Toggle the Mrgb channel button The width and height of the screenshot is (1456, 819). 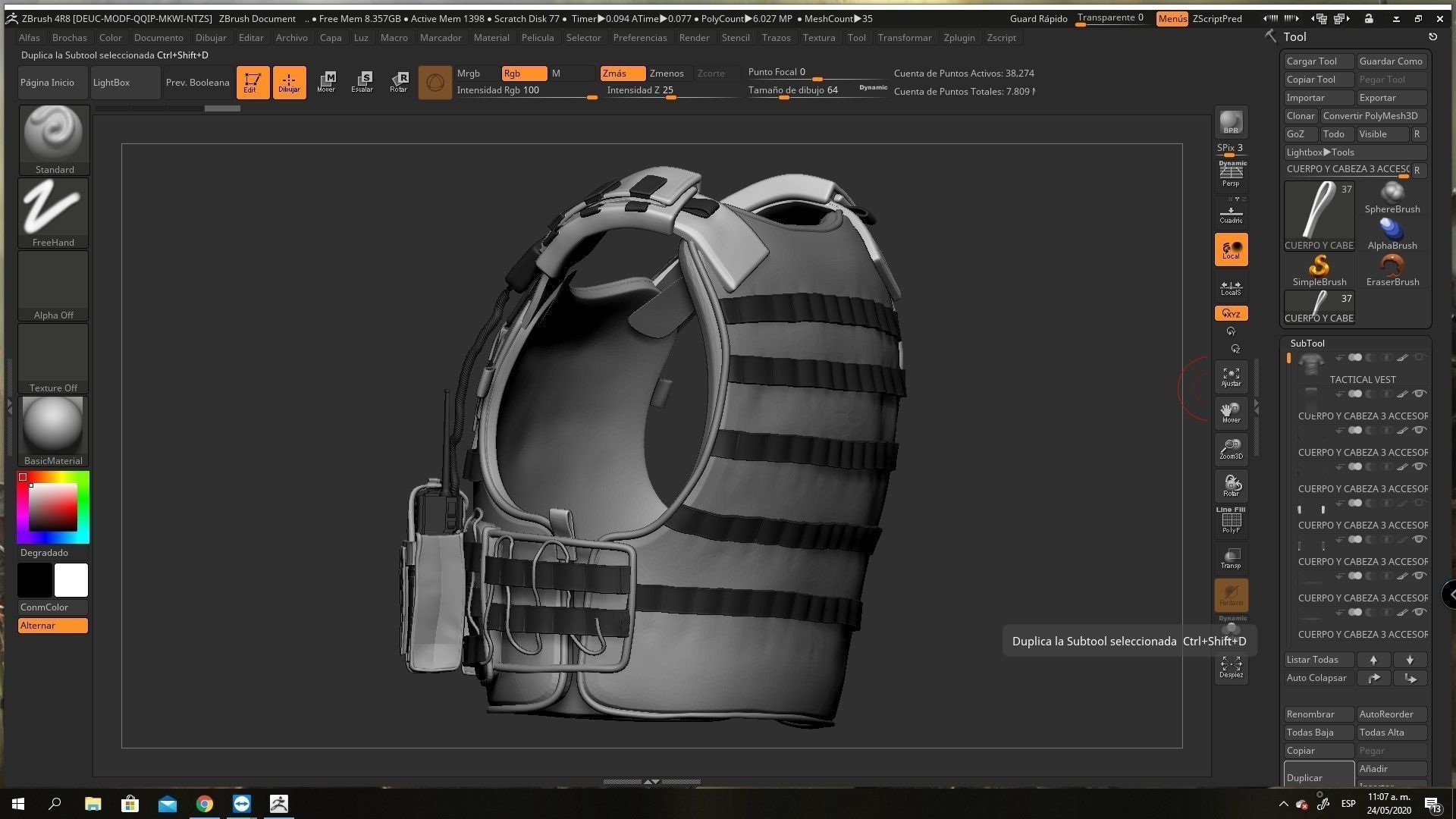(x=477, y=74)
